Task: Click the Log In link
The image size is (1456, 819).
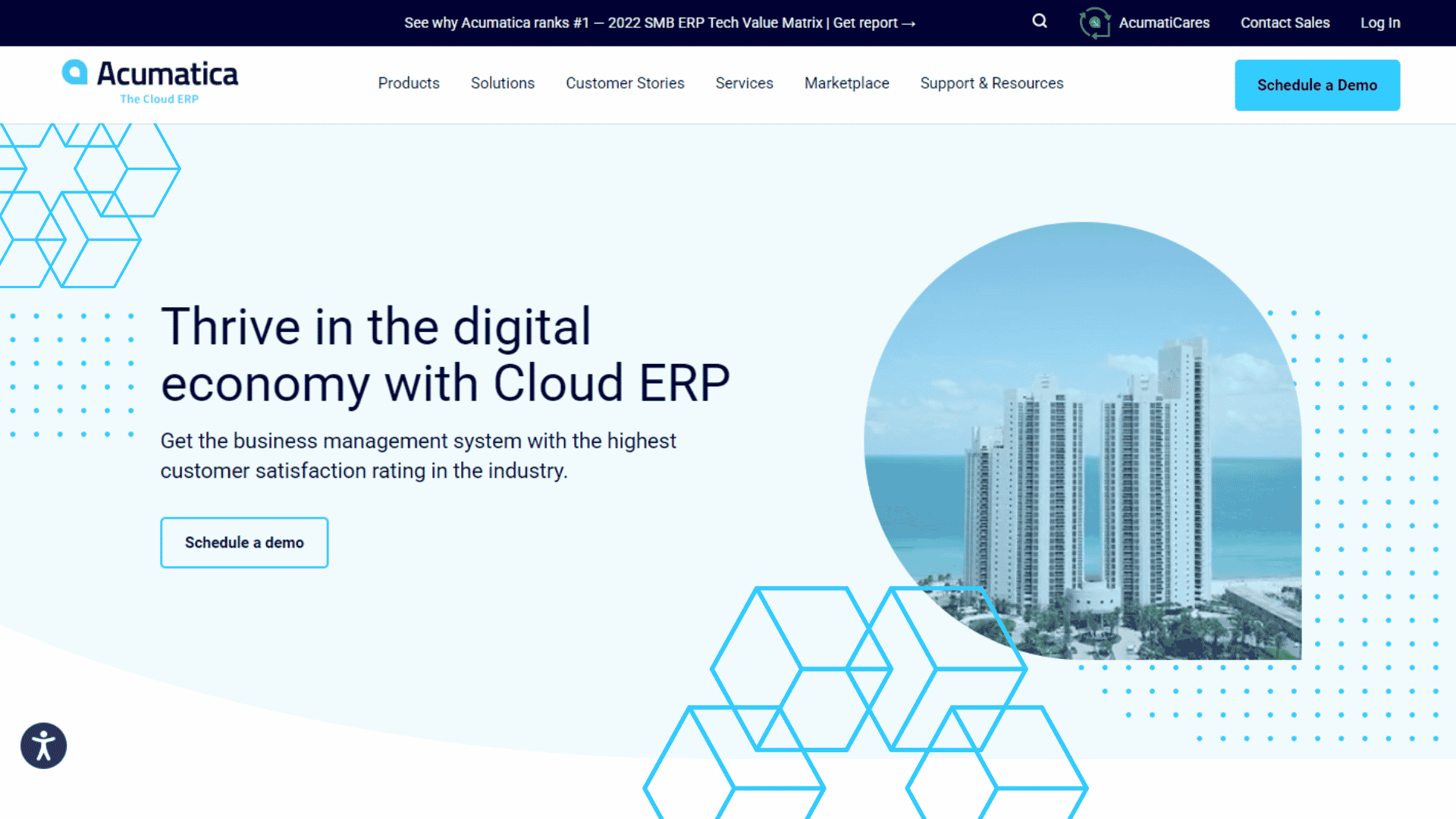Action: [1380, 23]
